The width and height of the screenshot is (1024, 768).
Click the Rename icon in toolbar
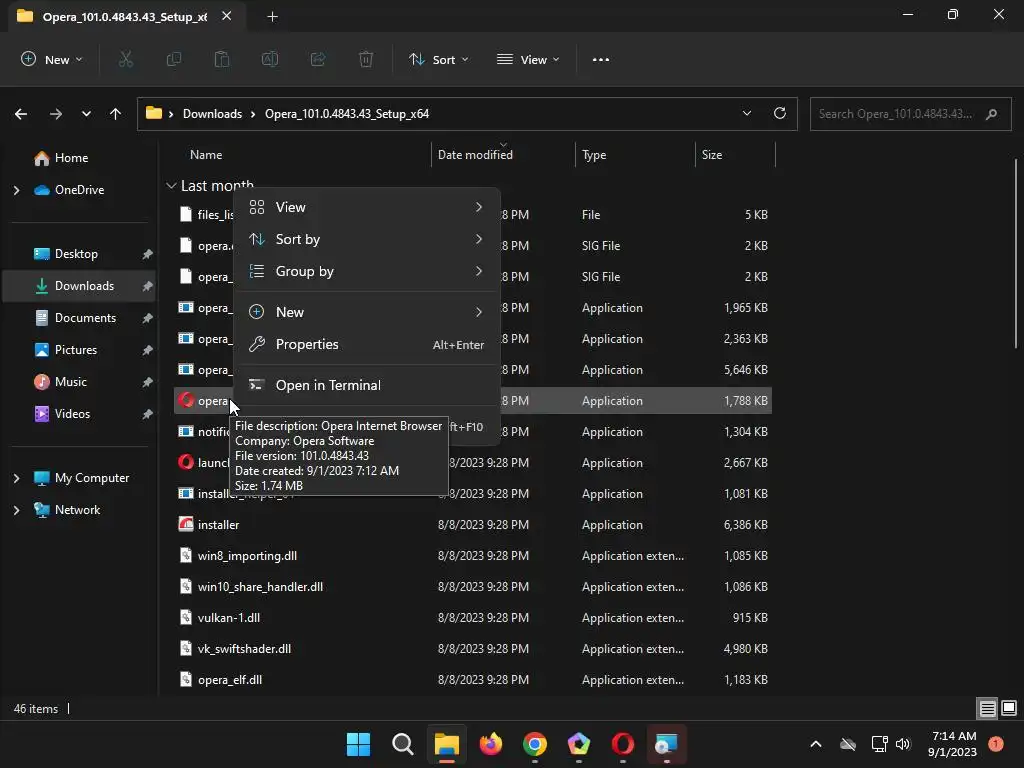pyautogui.click(x=270, y=59)
